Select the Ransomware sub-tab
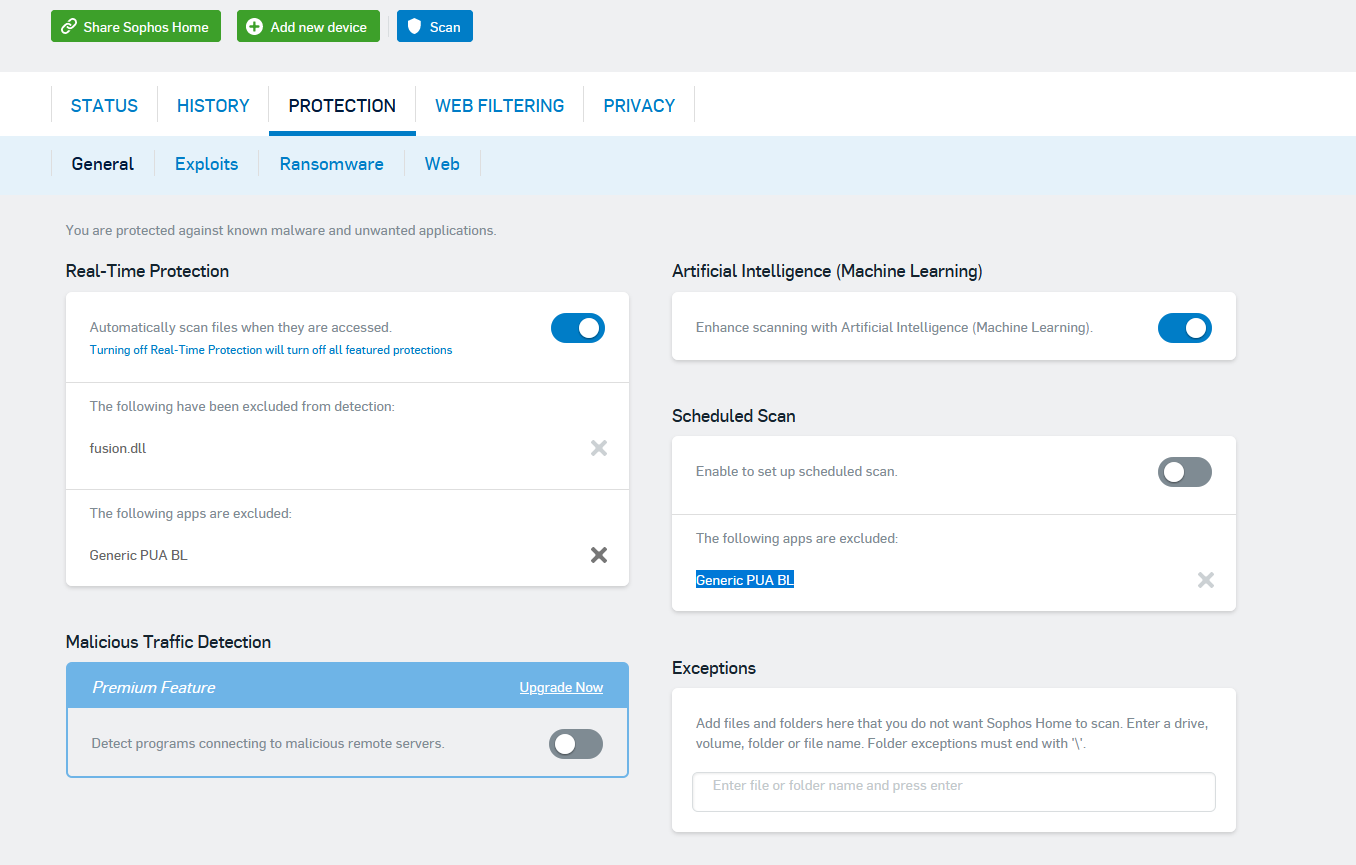The image size is (1356, 865). coord(331,164)
